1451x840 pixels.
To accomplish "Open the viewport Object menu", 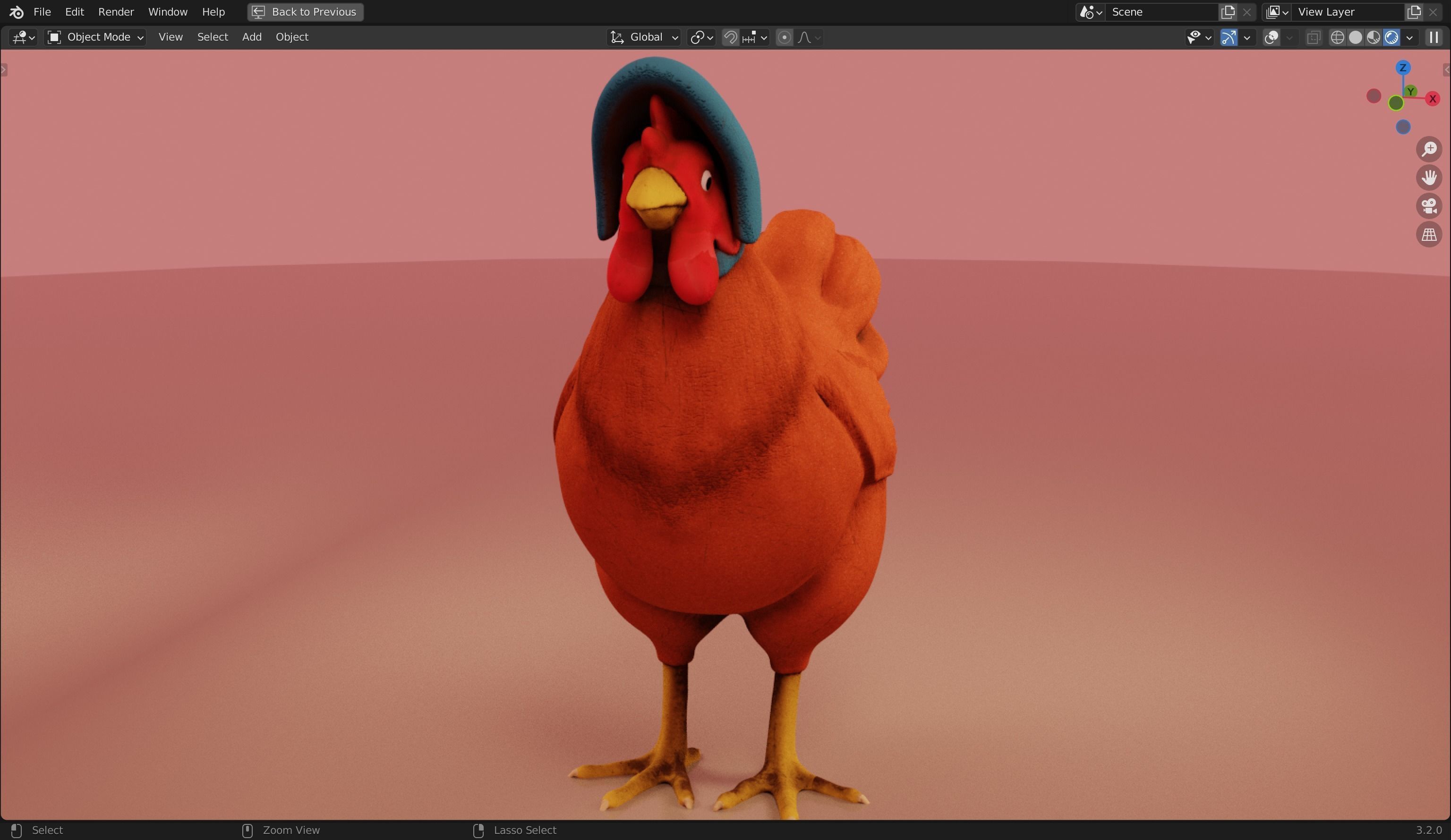I will pyautogui.click(x=292, y=37).
